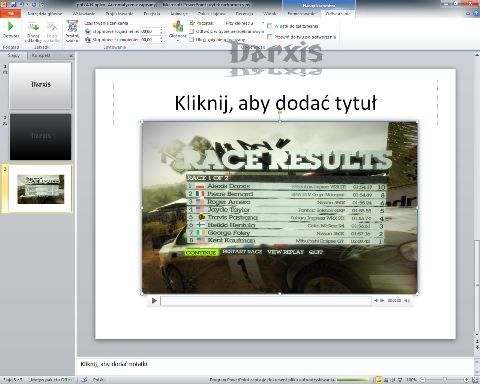Click the video player speaker icon
This screenshot has width=480, height=384.
[x=407, y=301]
